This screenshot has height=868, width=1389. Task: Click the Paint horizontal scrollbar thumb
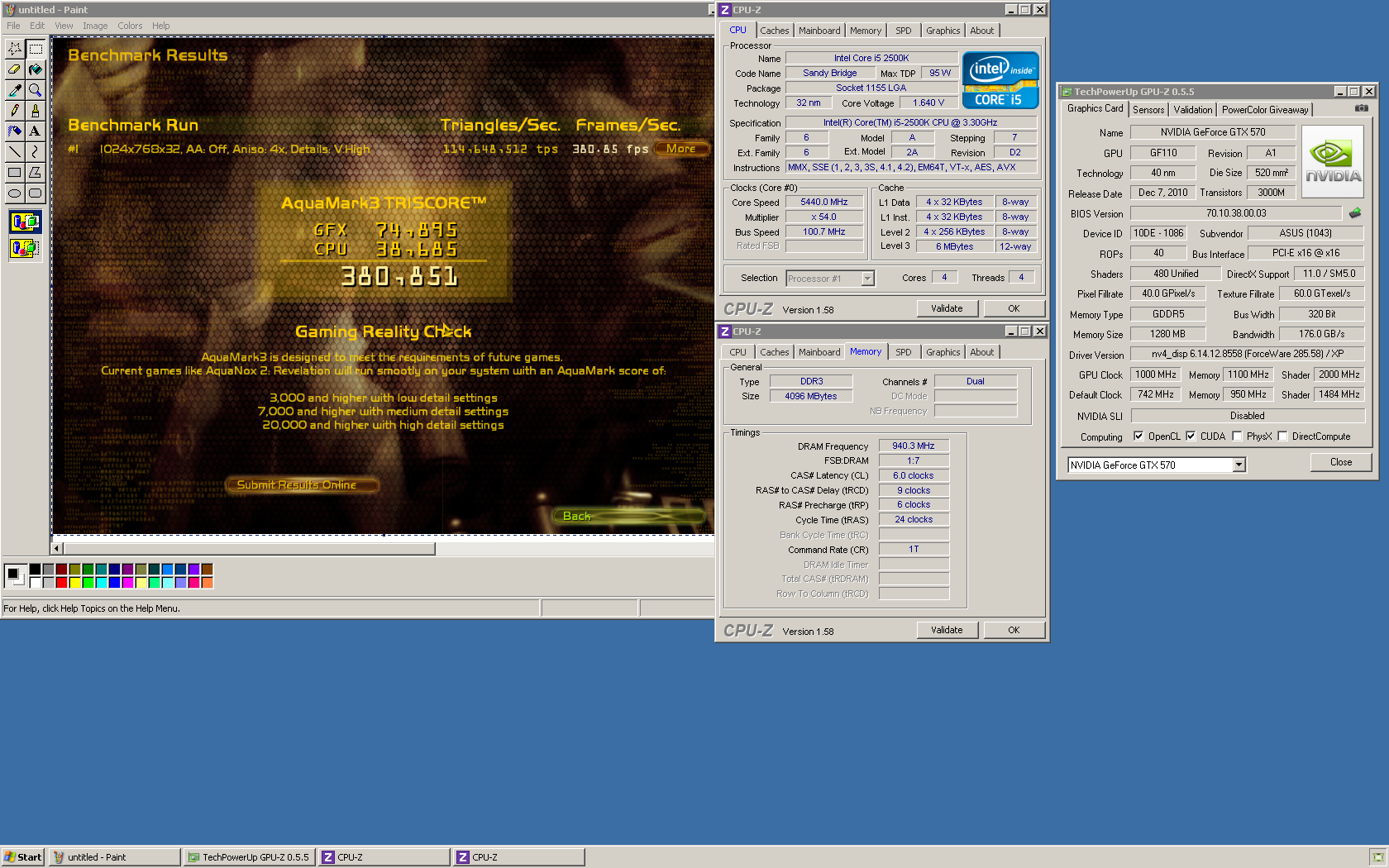[x=249, y=548]
